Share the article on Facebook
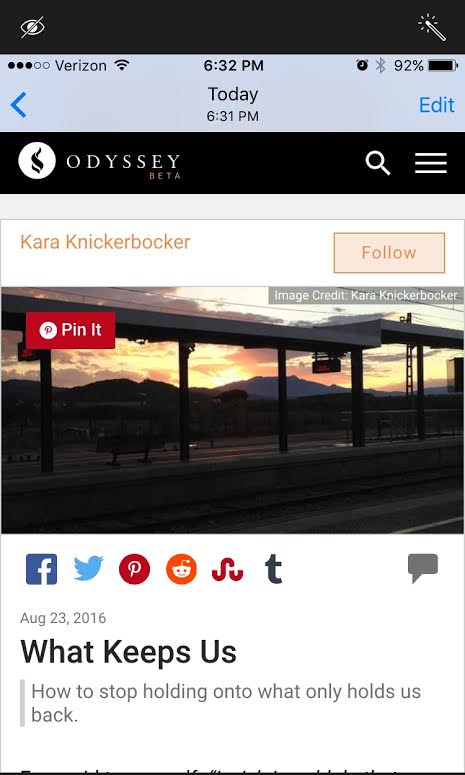 tap(42, 569)
